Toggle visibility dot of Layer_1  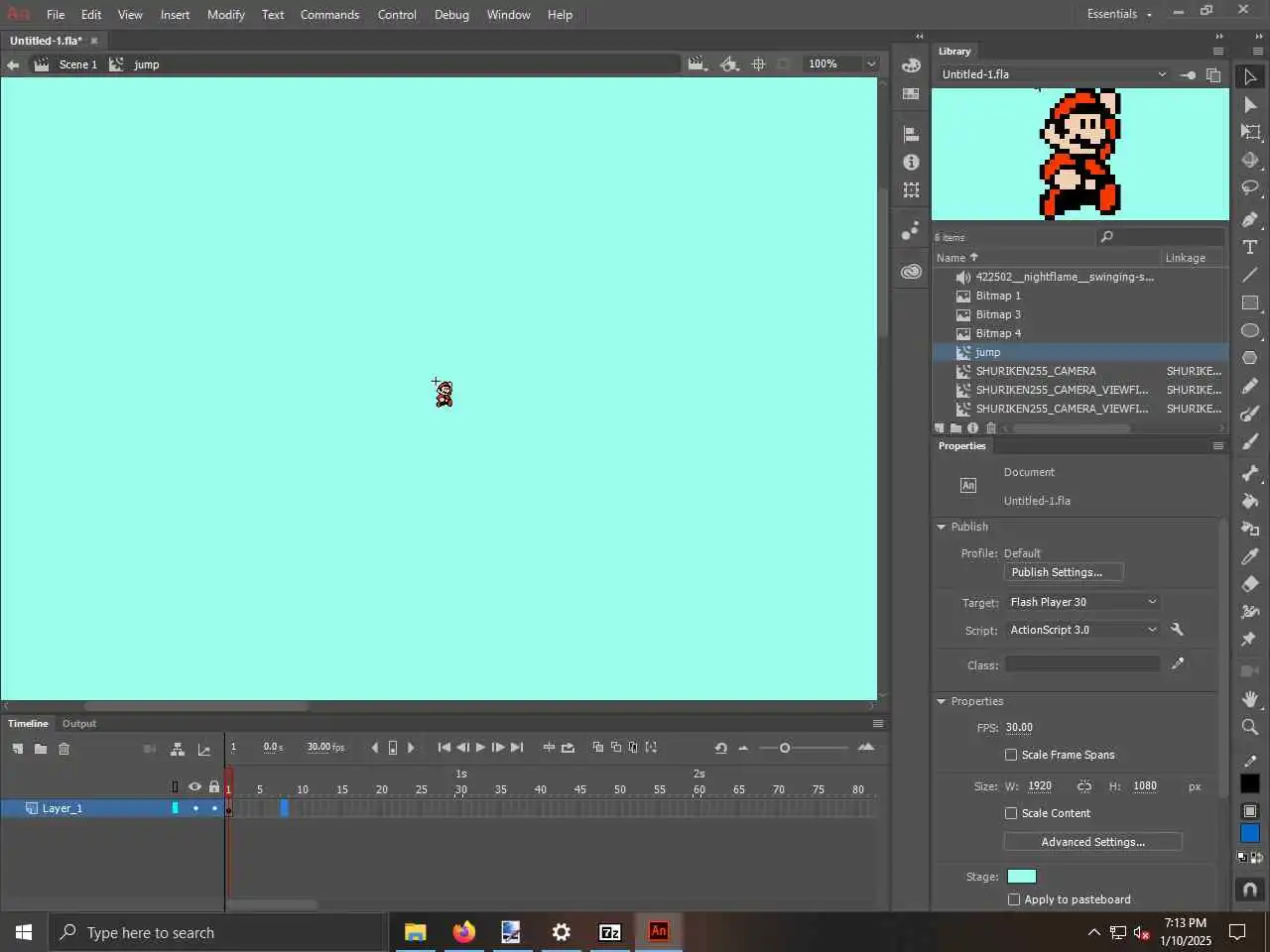click(195, 809)
